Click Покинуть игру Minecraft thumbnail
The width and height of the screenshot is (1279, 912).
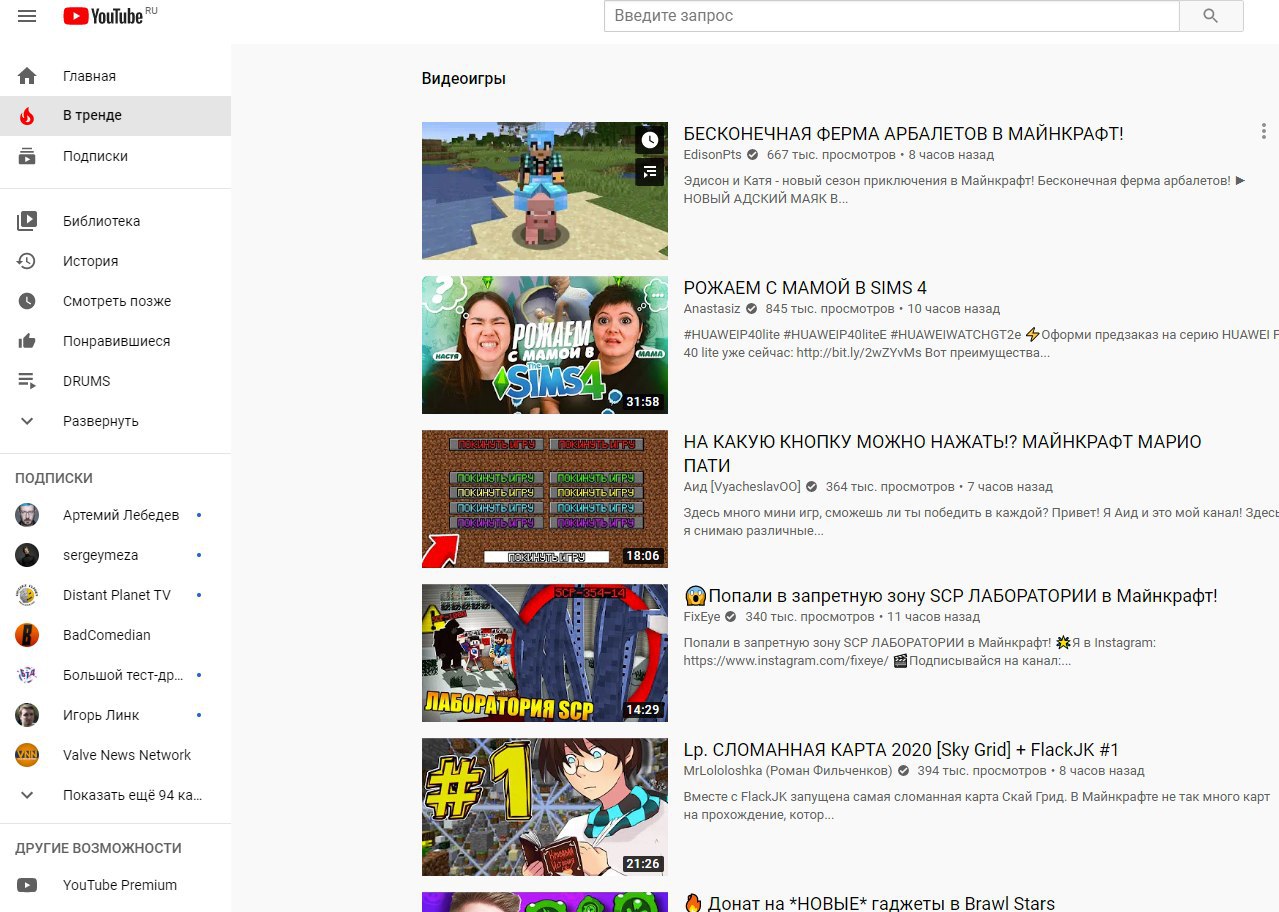click(x=545, y=499)
